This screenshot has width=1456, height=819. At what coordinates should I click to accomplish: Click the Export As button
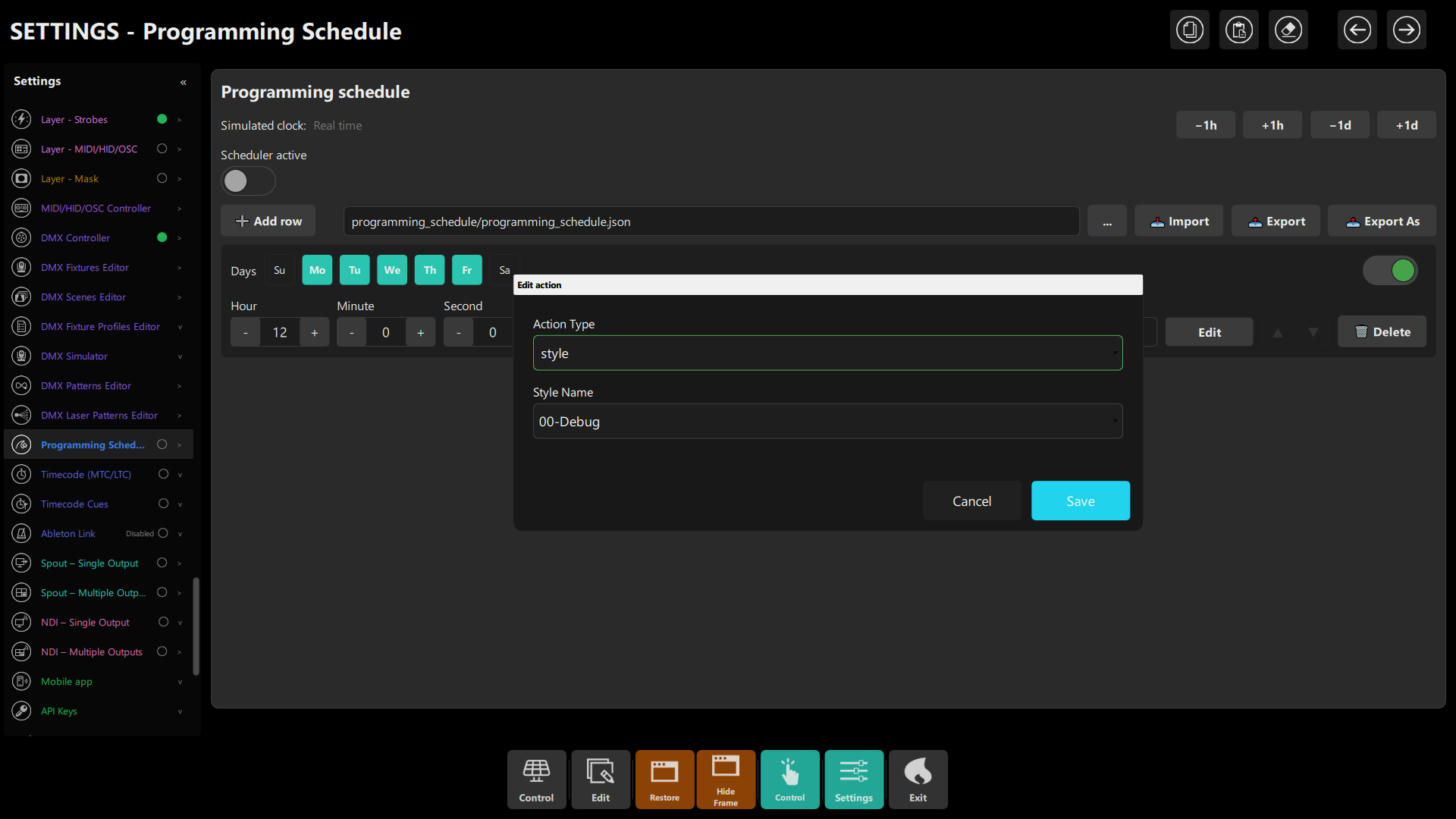point(1382,221)
